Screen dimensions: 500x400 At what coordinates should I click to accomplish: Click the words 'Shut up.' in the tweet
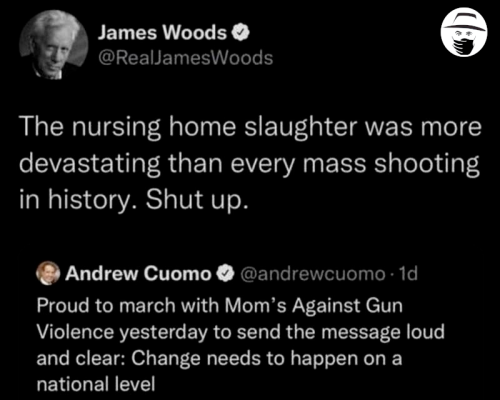click(x=197, y=200)
